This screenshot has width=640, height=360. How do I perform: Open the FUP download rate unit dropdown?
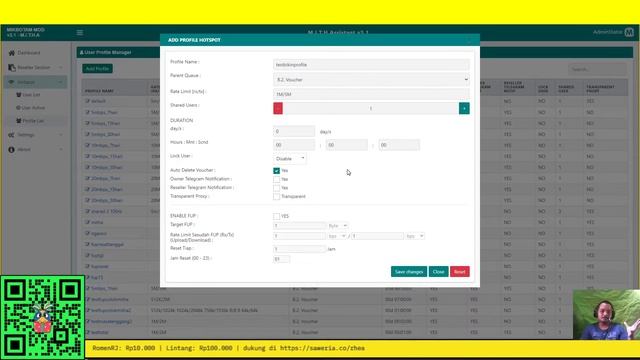click(x=415, y=236)
